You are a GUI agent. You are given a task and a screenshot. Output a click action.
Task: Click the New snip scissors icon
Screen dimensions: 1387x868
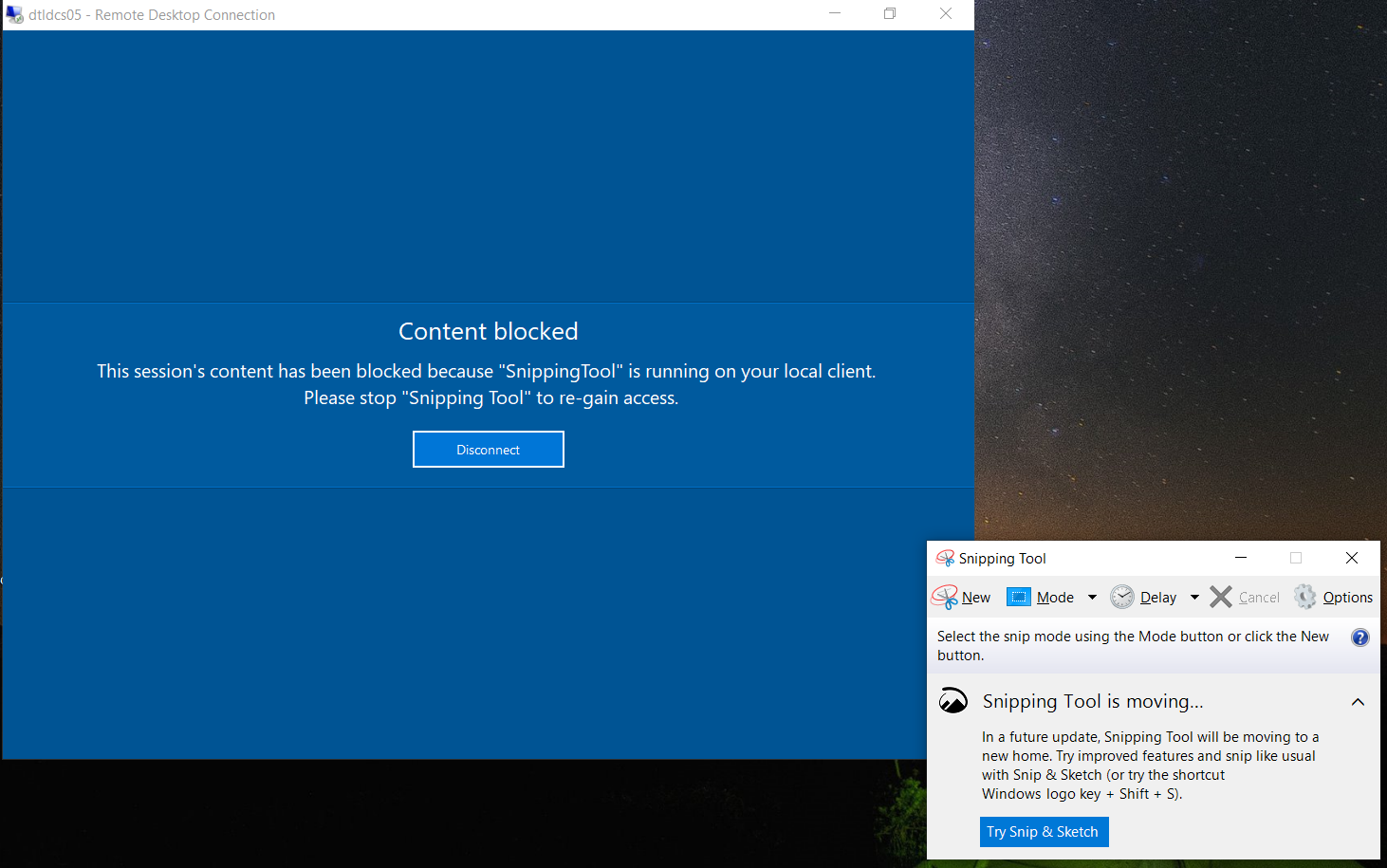click(x=946, y=597)
